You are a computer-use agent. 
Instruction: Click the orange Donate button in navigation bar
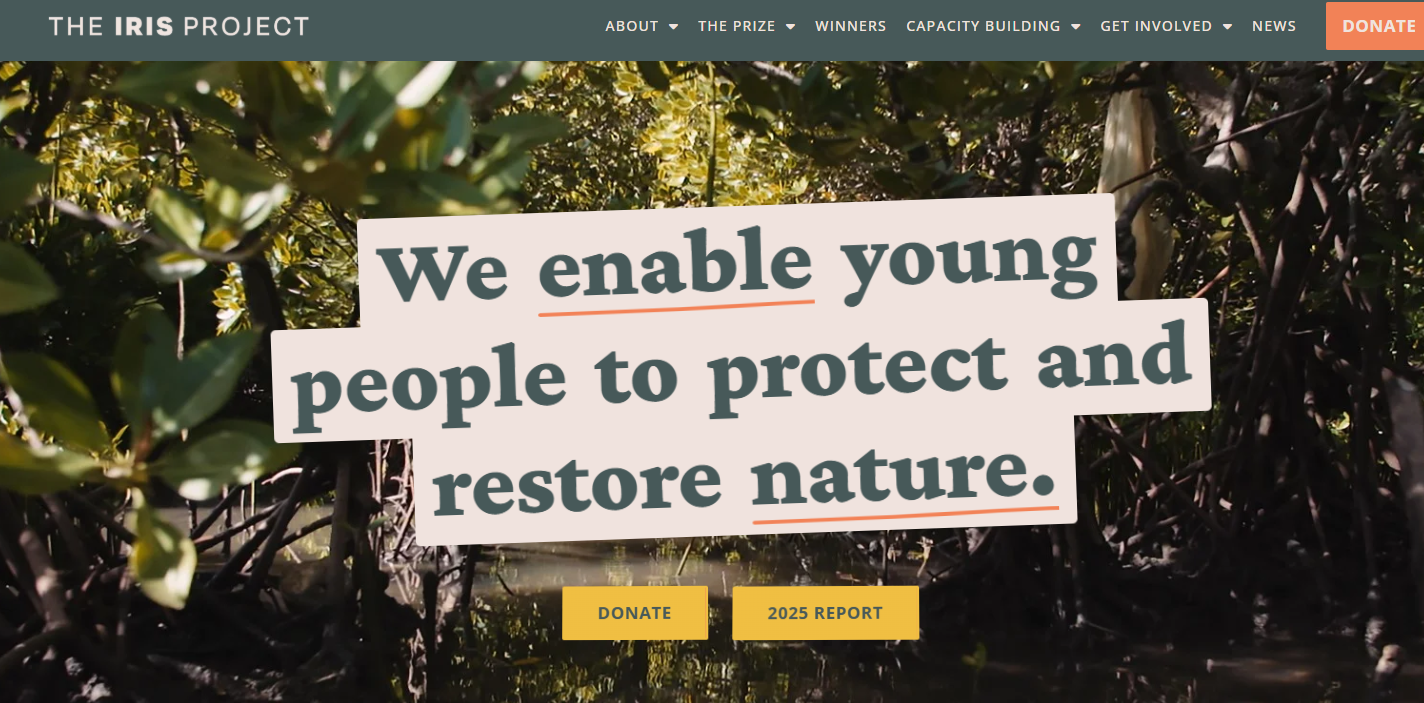point(1375,26)
